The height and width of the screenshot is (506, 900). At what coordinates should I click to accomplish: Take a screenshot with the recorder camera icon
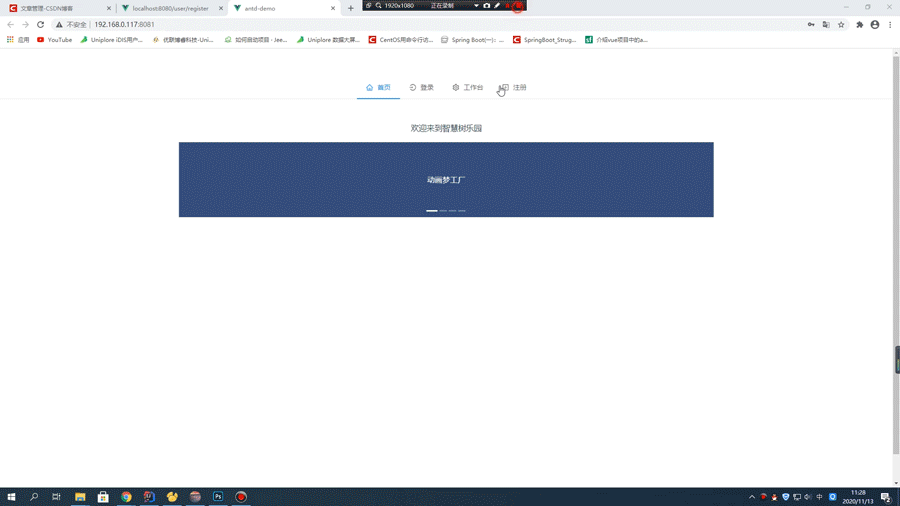(487, 6)
